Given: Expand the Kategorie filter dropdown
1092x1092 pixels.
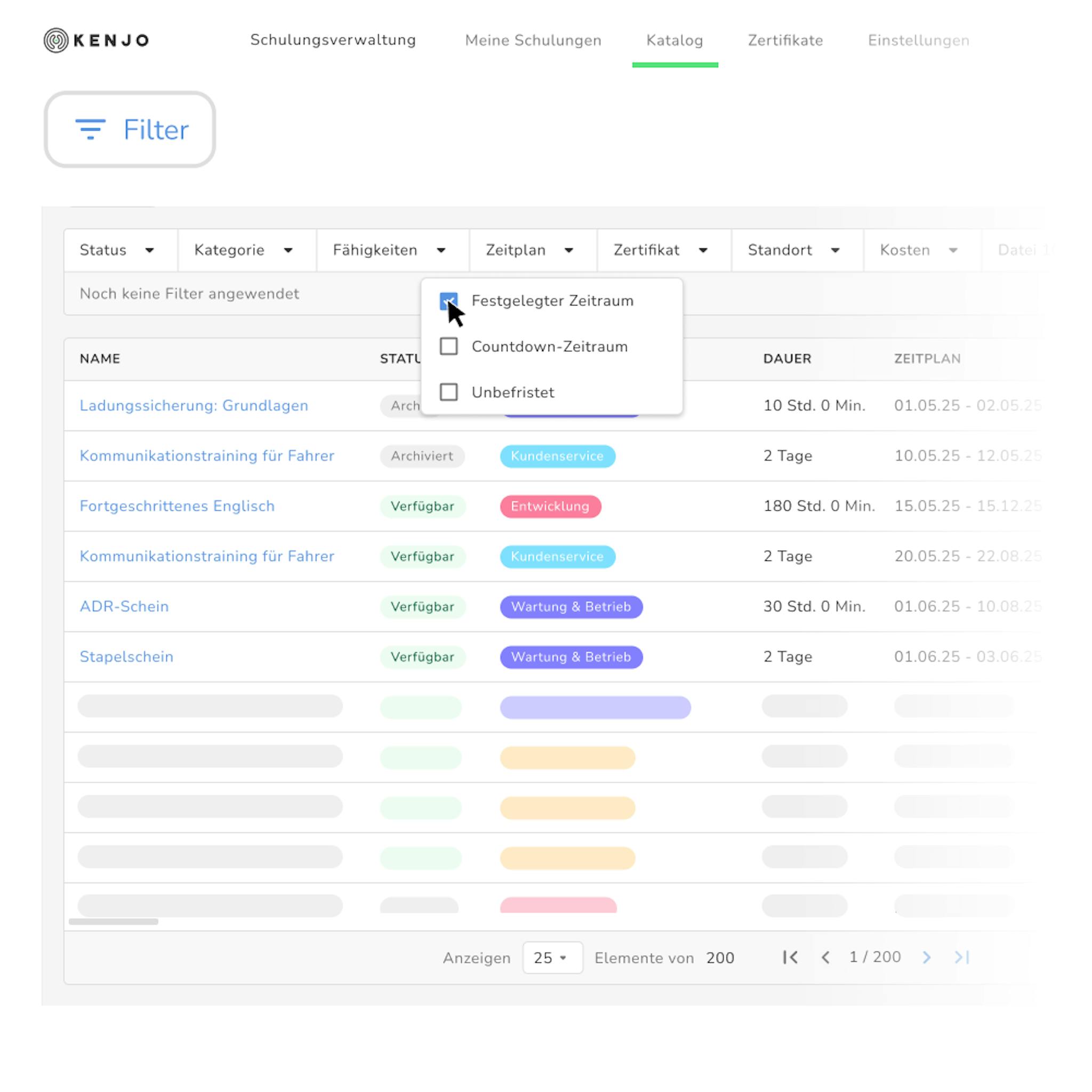Looking at the screenshot, I should pos(247,250).
